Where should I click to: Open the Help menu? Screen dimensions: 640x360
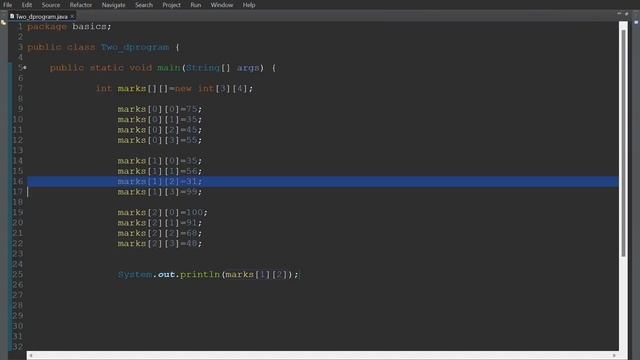[249, 5]
